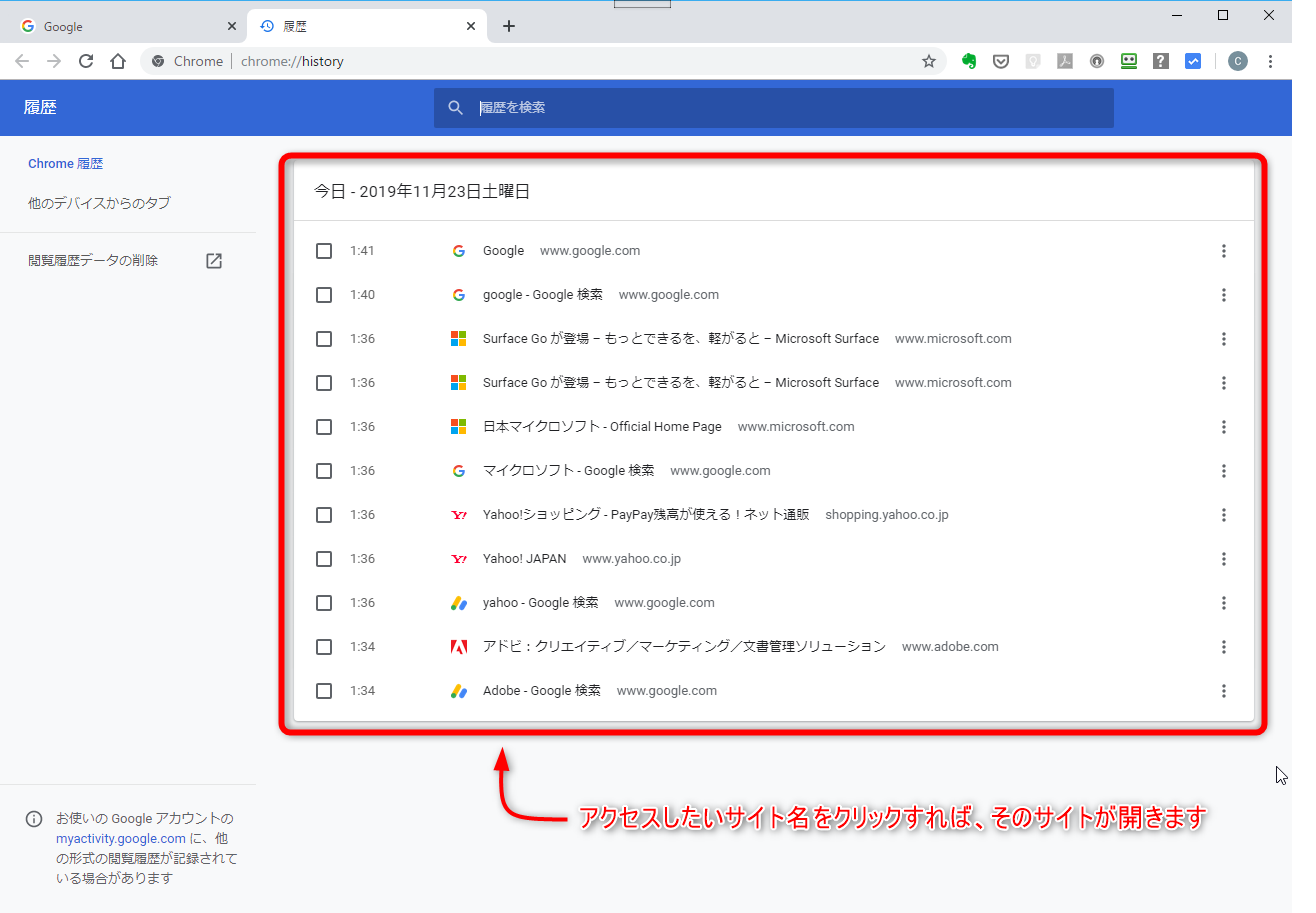The width and height of the screenshot is (1316, 913).
Task: Click the open-external icon beside 閲覧履歴データの削除
Action: pyautogui.click(x=214, y=261)
